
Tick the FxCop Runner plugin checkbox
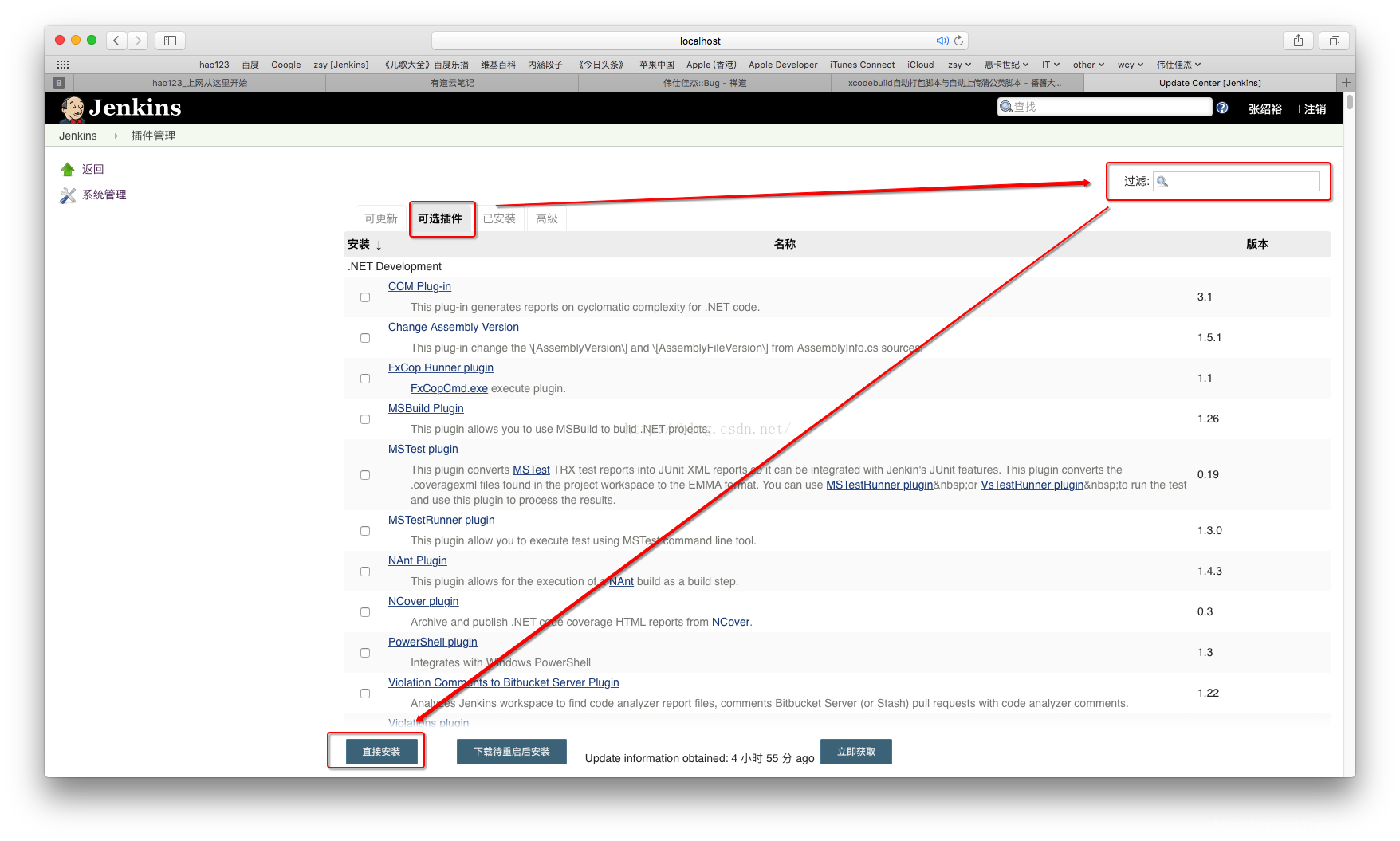coord(365,379)
